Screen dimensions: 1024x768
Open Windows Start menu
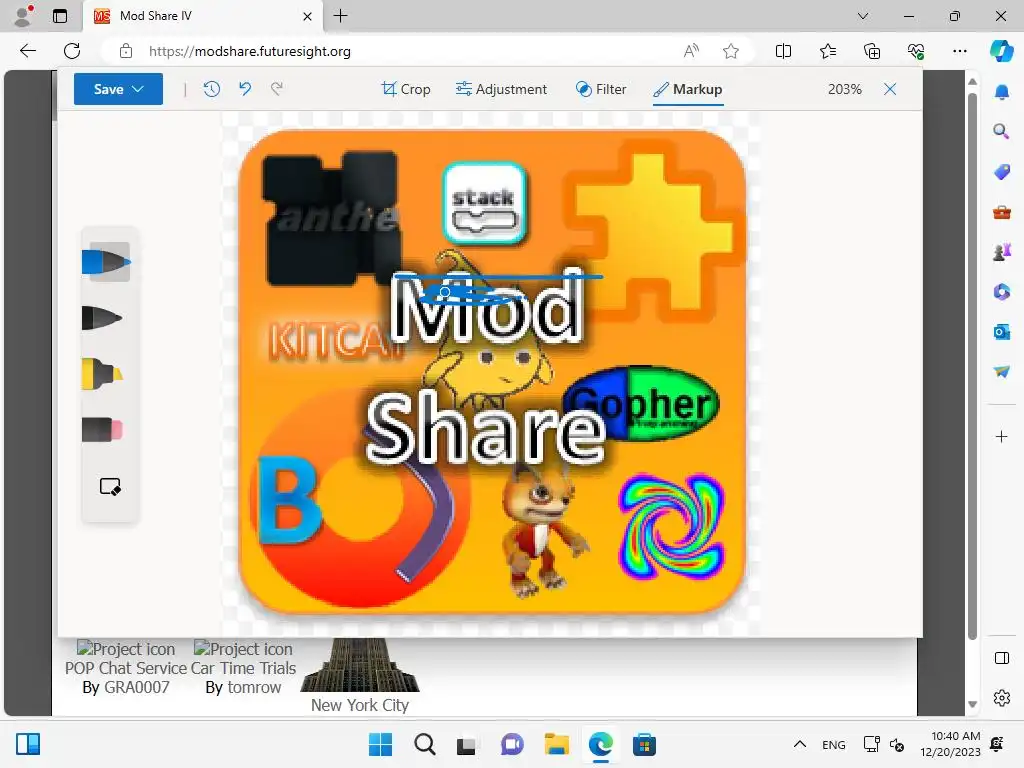point(380,744)
